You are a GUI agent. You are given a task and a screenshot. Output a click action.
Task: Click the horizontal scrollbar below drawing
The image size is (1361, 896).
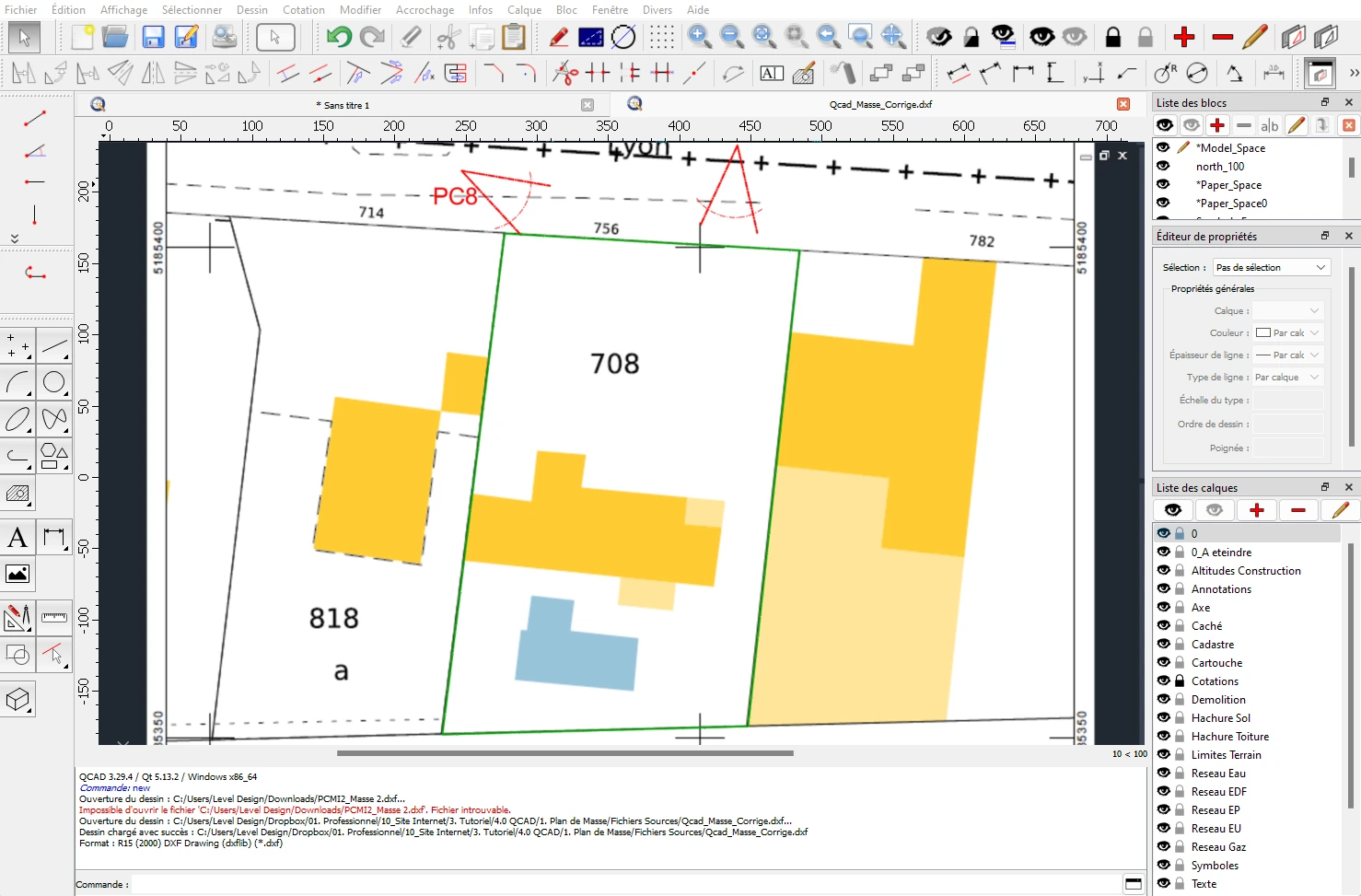(x=565, y=753)
